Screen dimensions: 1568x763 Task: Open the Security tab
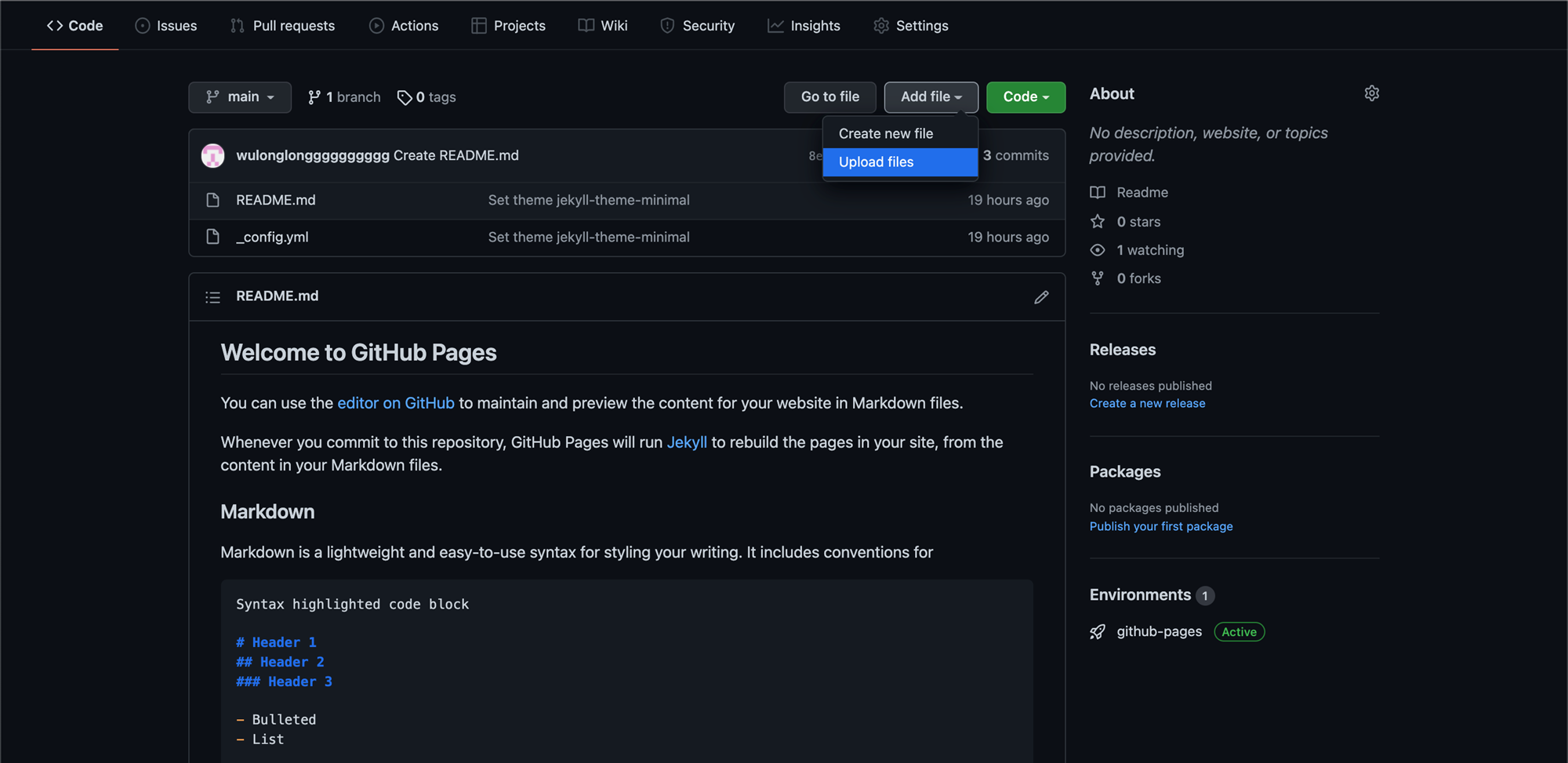(x=698, y=26)
